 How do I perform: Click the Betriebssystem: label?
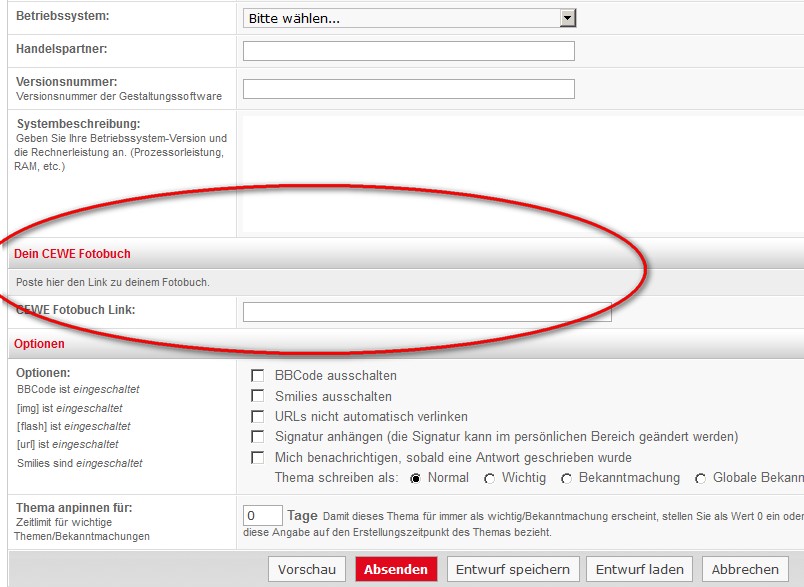(63, 16)
